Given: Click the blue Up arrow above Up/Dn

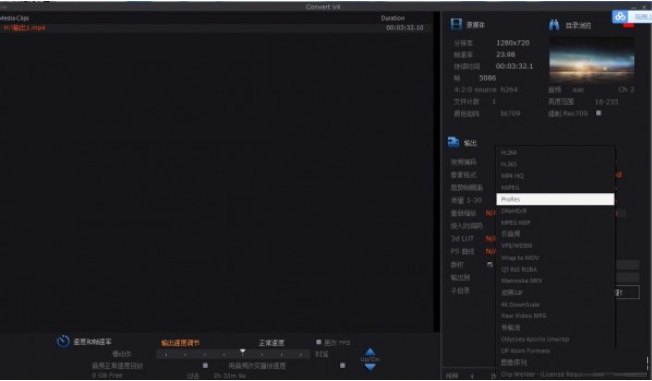Looking at the screenshot, I should point(370,352).
